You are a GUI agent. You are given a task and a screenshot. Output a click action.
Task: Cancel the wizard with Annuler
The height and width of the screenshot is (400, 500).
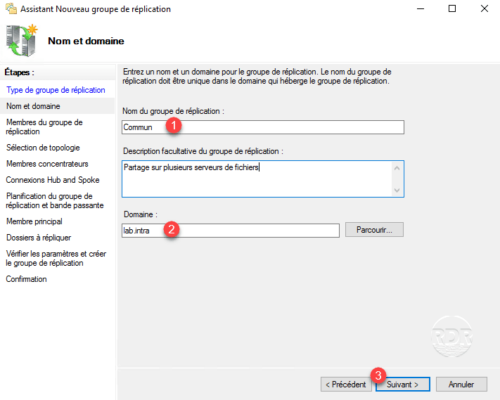pyautogui.click(x=461, y=384)
